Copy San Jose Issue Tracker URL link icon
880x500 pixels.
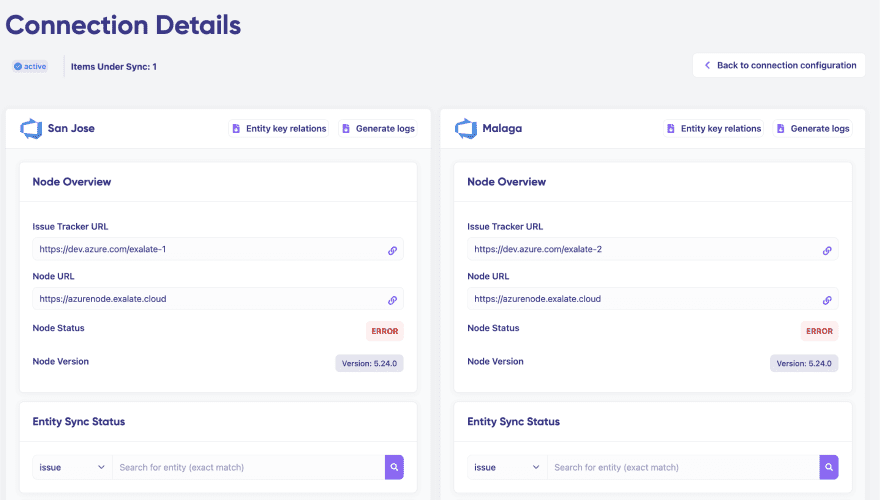click(392, 250)
